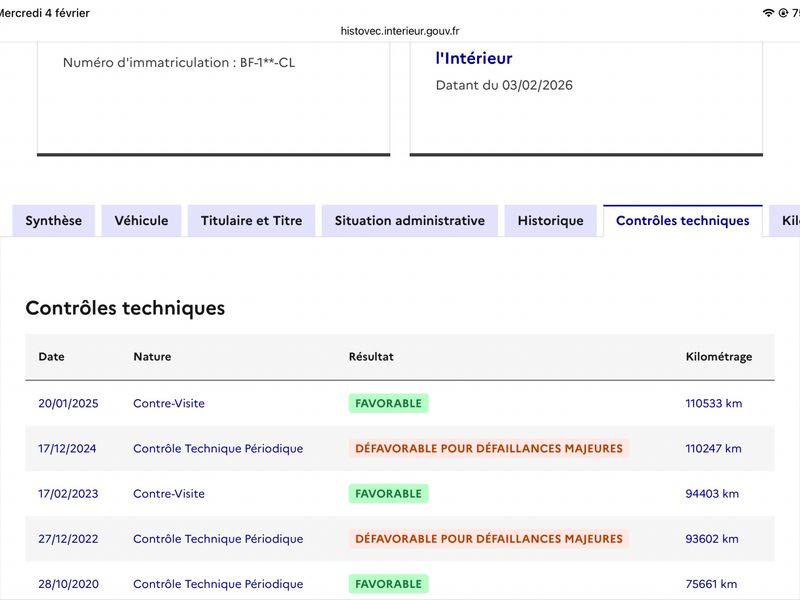Switch to the Véhicule tab
Image resolution: width=800 pixels, height=600 pixels.
141,221
